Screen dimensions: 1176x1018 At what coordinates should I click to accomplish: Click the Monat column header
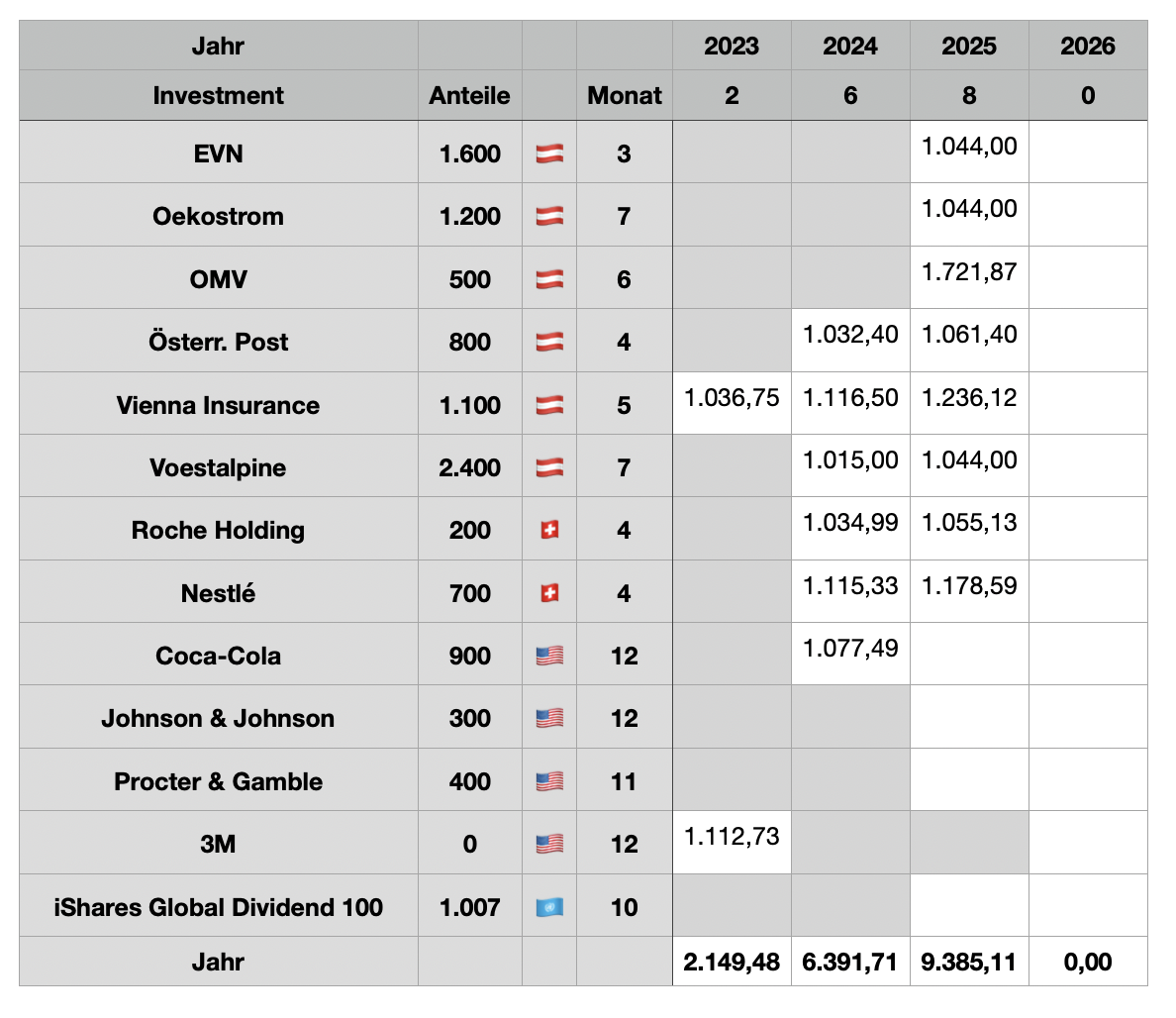[624, 96]
